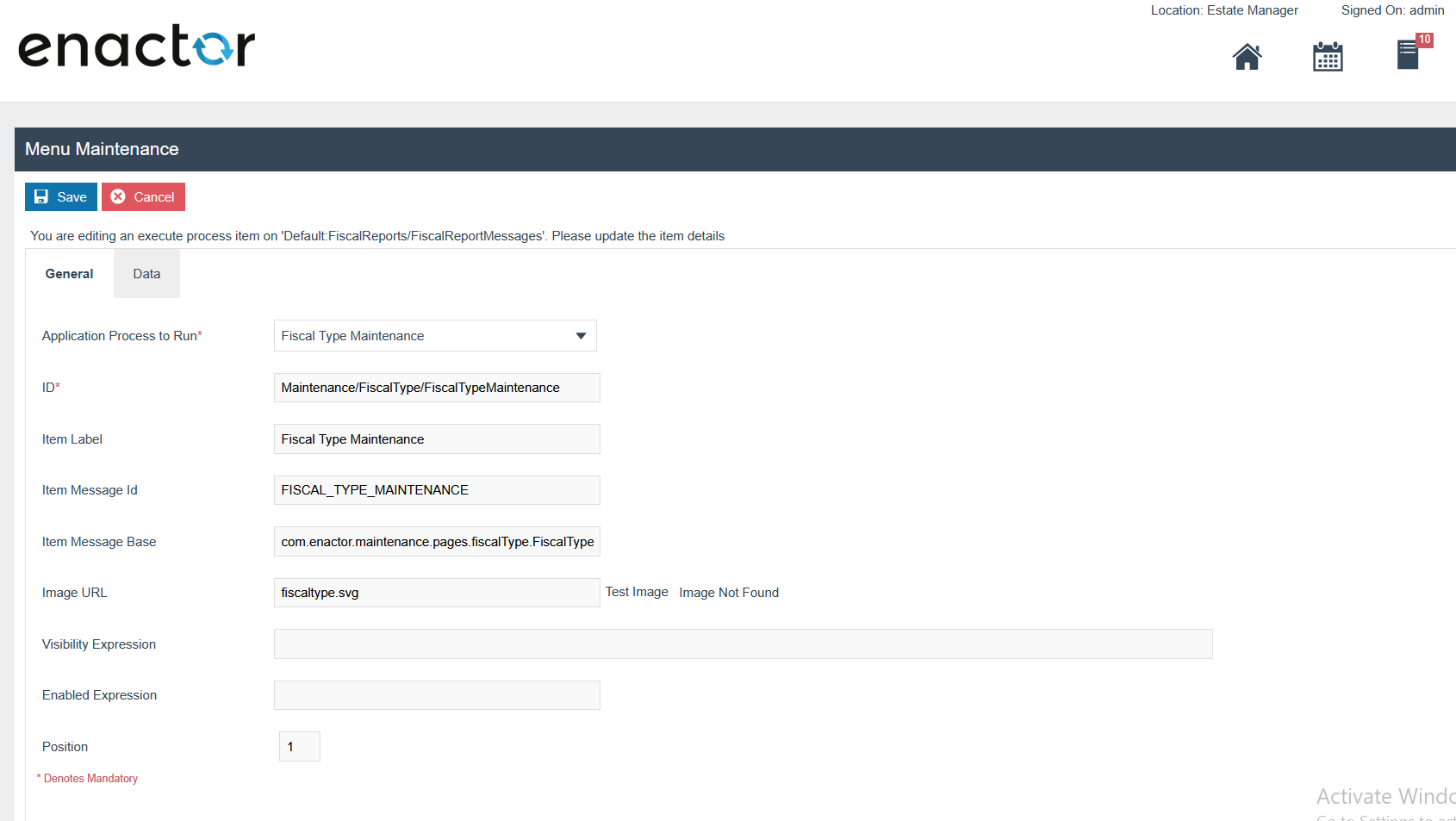Click the Test Image link

pyautogui.click(x=637, y=593)
